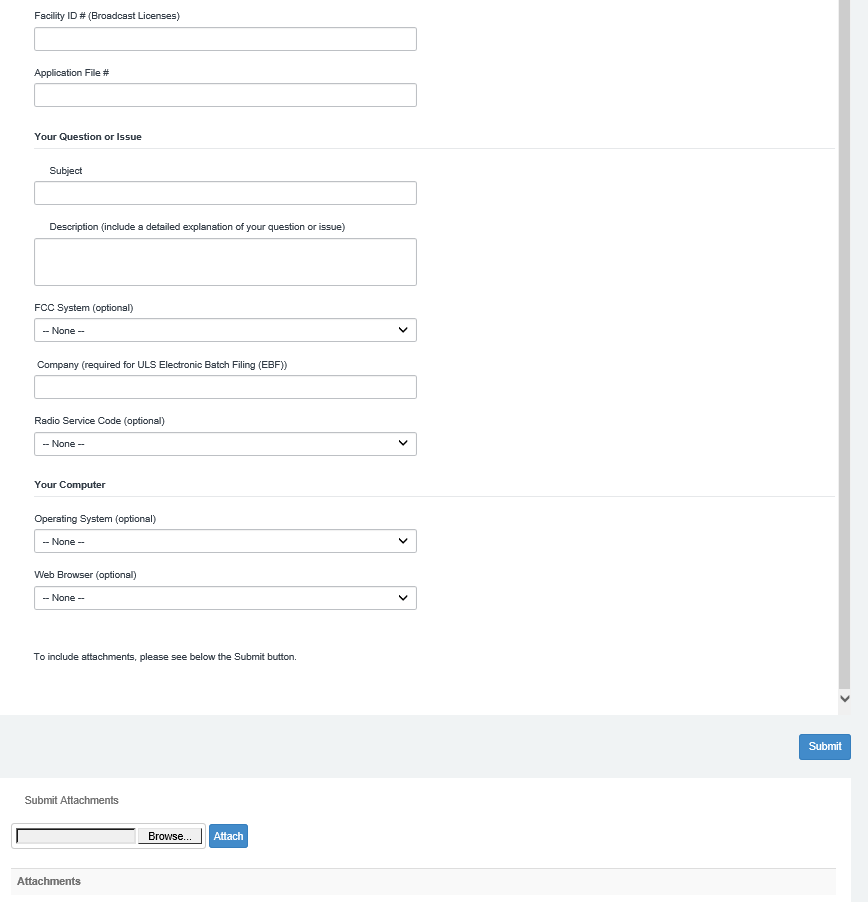Click the Web Browser chevron arrow
The width and height of the screenshot is (868, 902).
pyautogui.click(x=403, y=598)
